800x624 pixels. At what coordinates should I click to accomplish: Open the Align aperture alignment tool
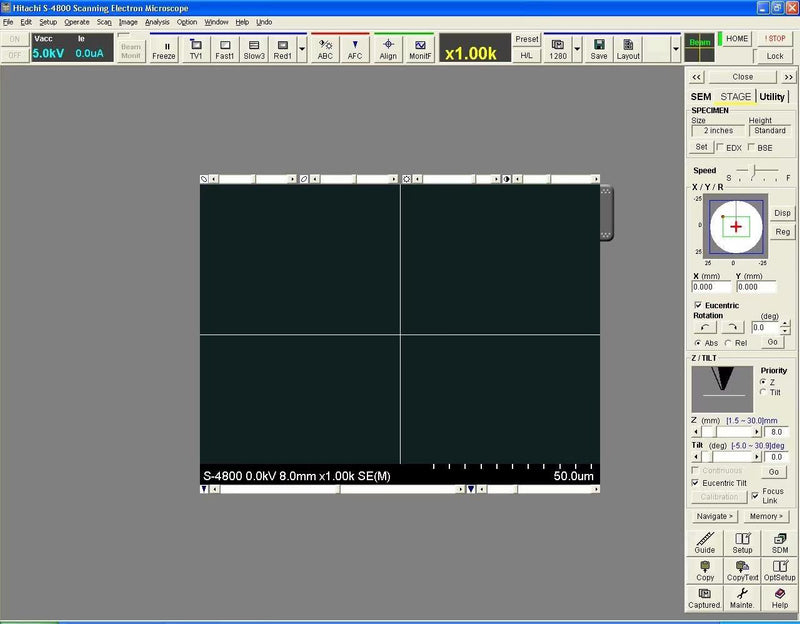pyautogui.click(x=389, y=49)
